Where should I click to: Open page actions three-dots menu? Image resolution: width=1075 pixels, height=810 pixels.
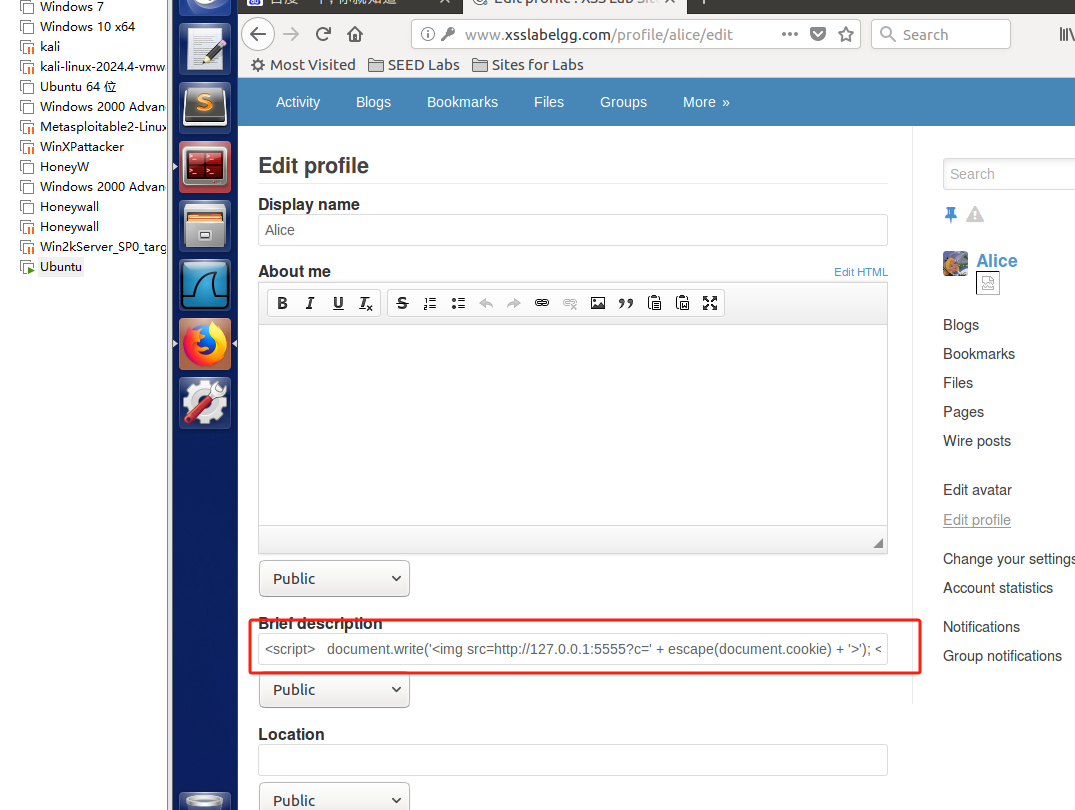[790, 34]
